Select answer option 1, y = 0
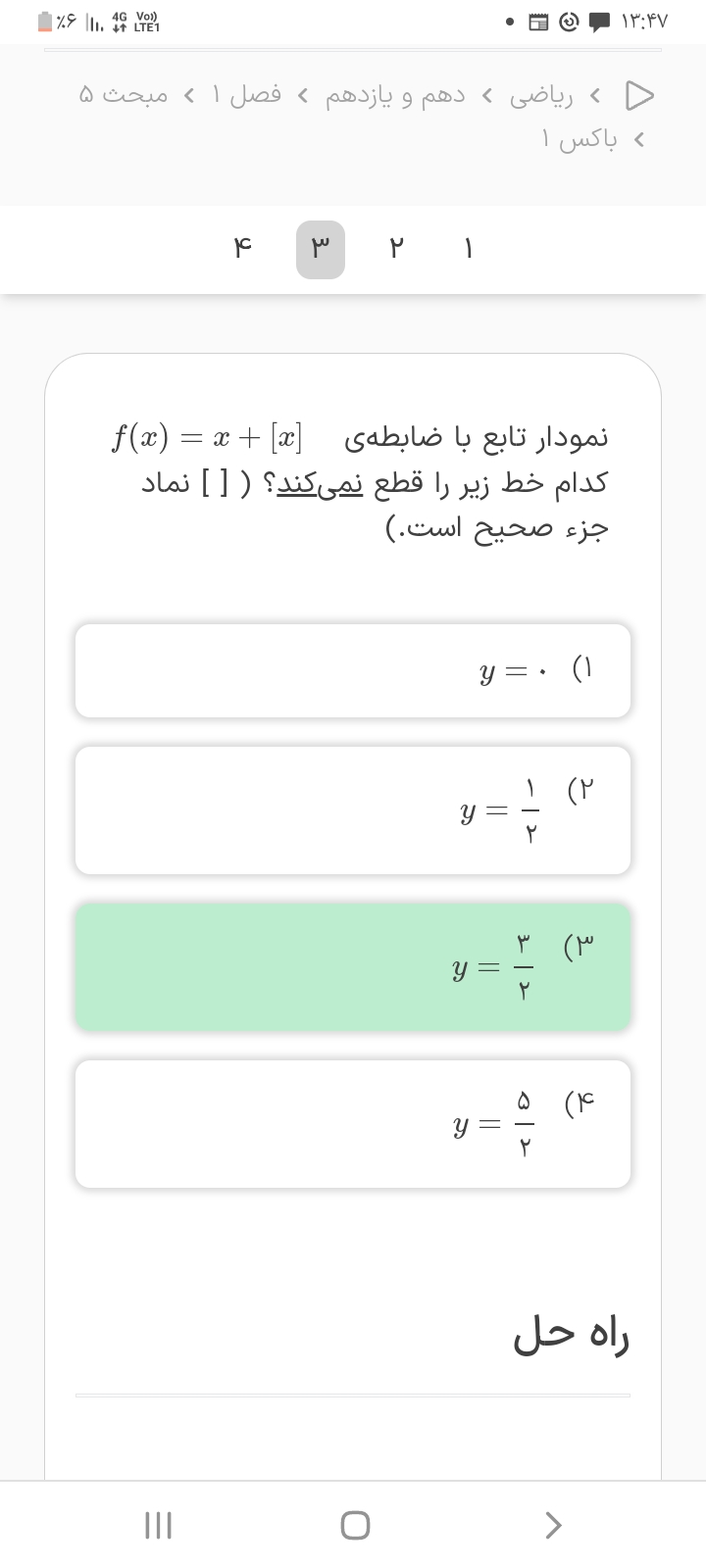 [x=353, y=671]
